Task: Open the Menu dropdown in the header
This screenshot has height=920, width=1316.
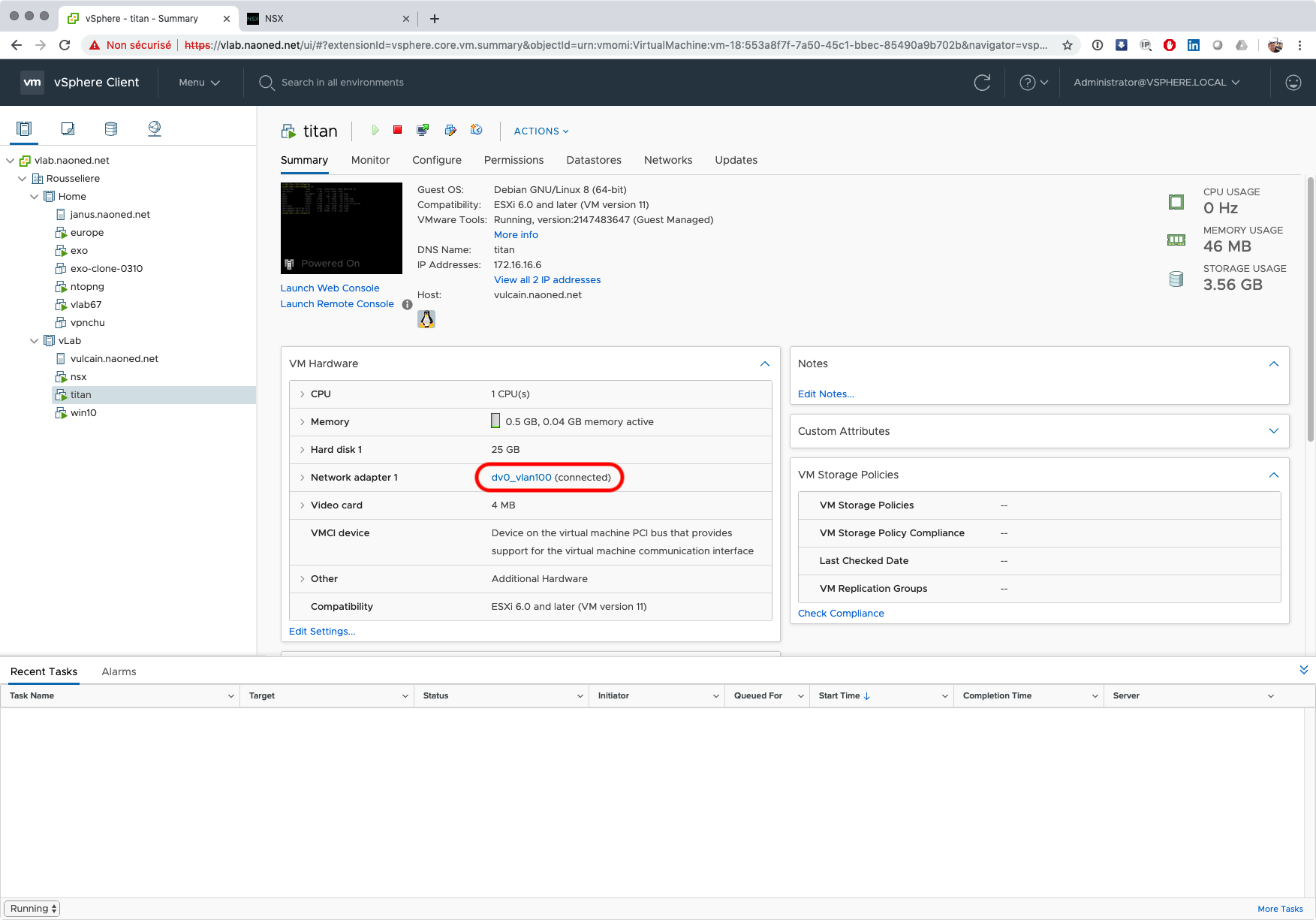Action: point(199,83)
